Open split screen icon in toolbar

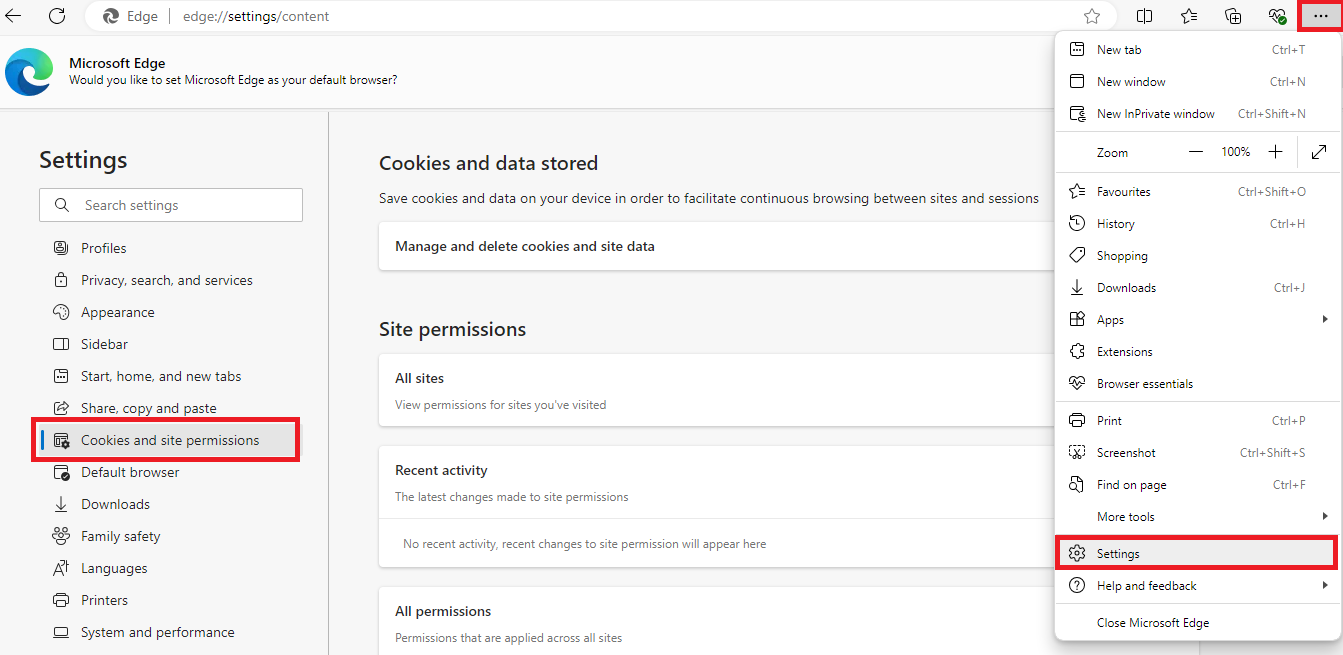coord(1145,16)
